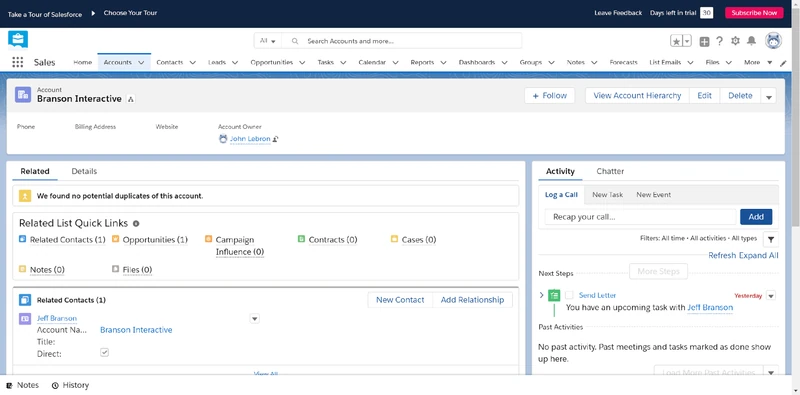800x395 pixels.
Task: Expand the Accounts tab dropdown arrow
Action: click(x=141, y=63)
